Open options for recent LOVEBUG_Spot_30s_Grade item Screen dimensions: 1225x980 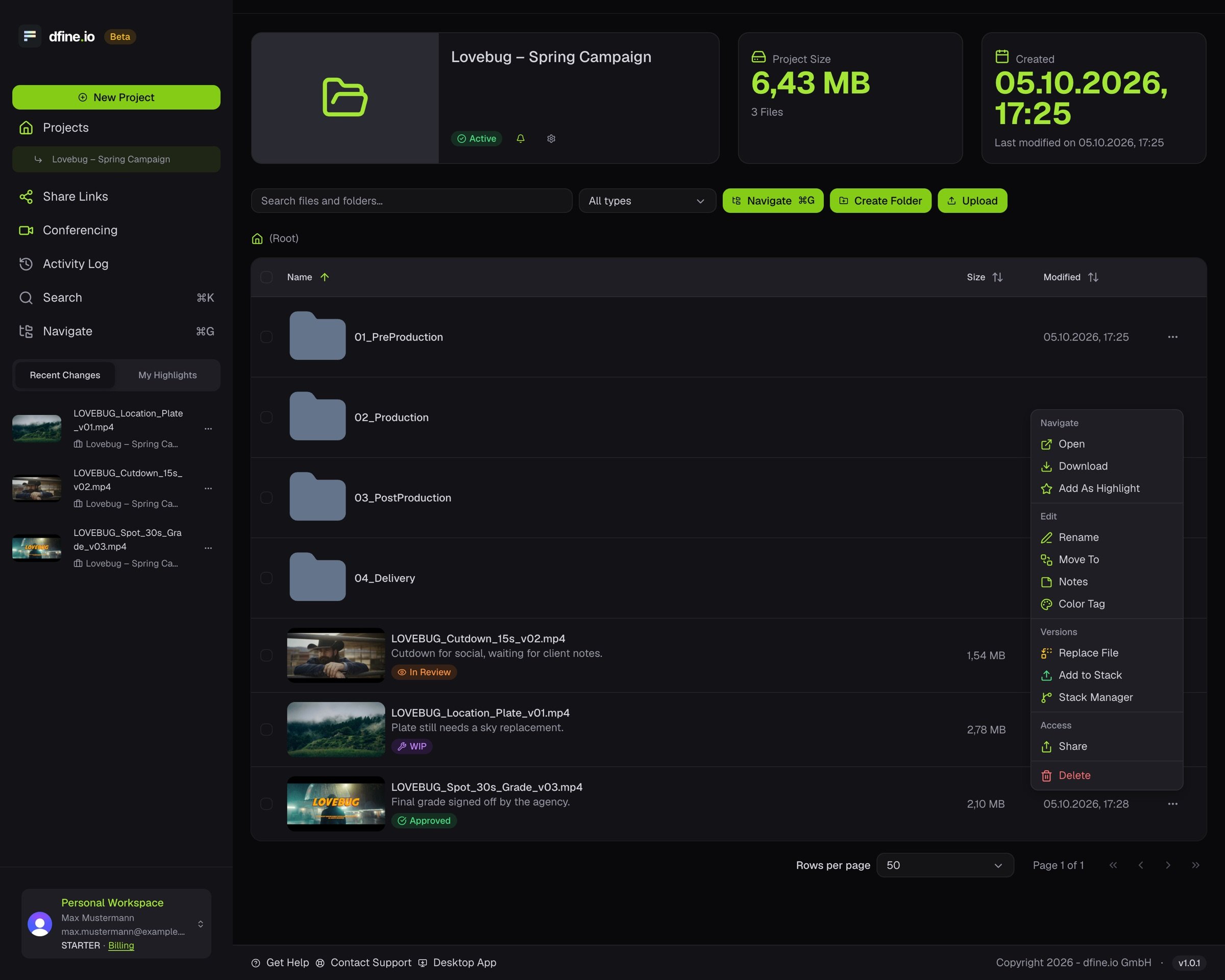click(208, 548)
